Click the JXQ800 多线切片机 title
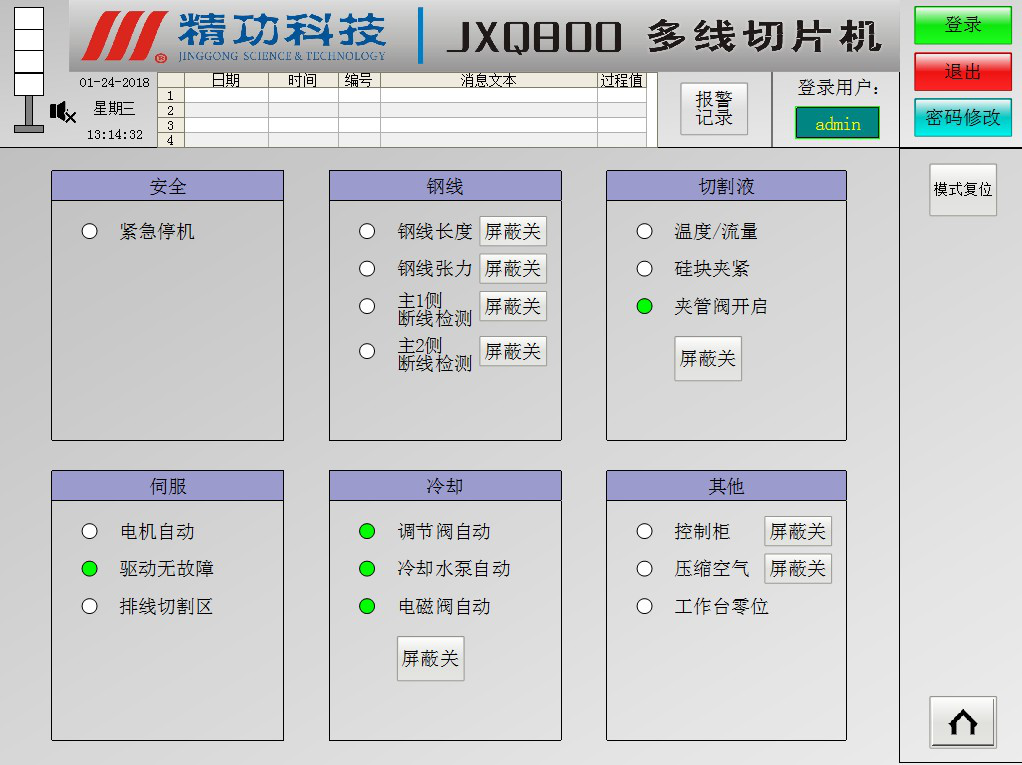The image size is (1022, 765). point(664,36)
